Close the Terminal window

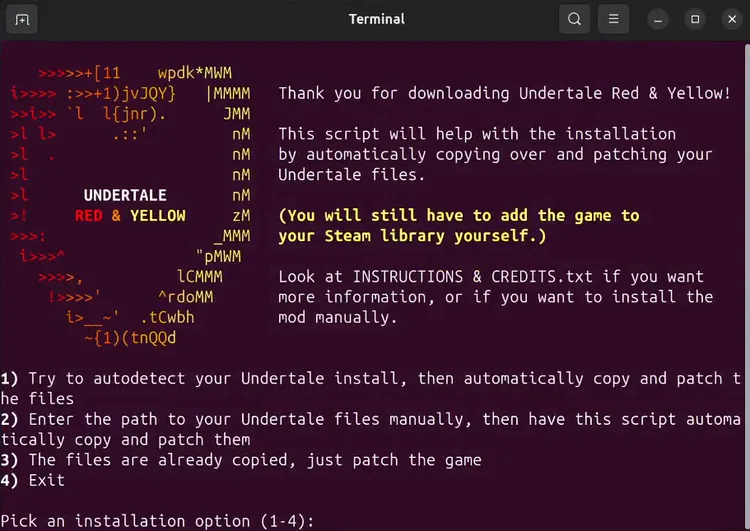[732, 20]
